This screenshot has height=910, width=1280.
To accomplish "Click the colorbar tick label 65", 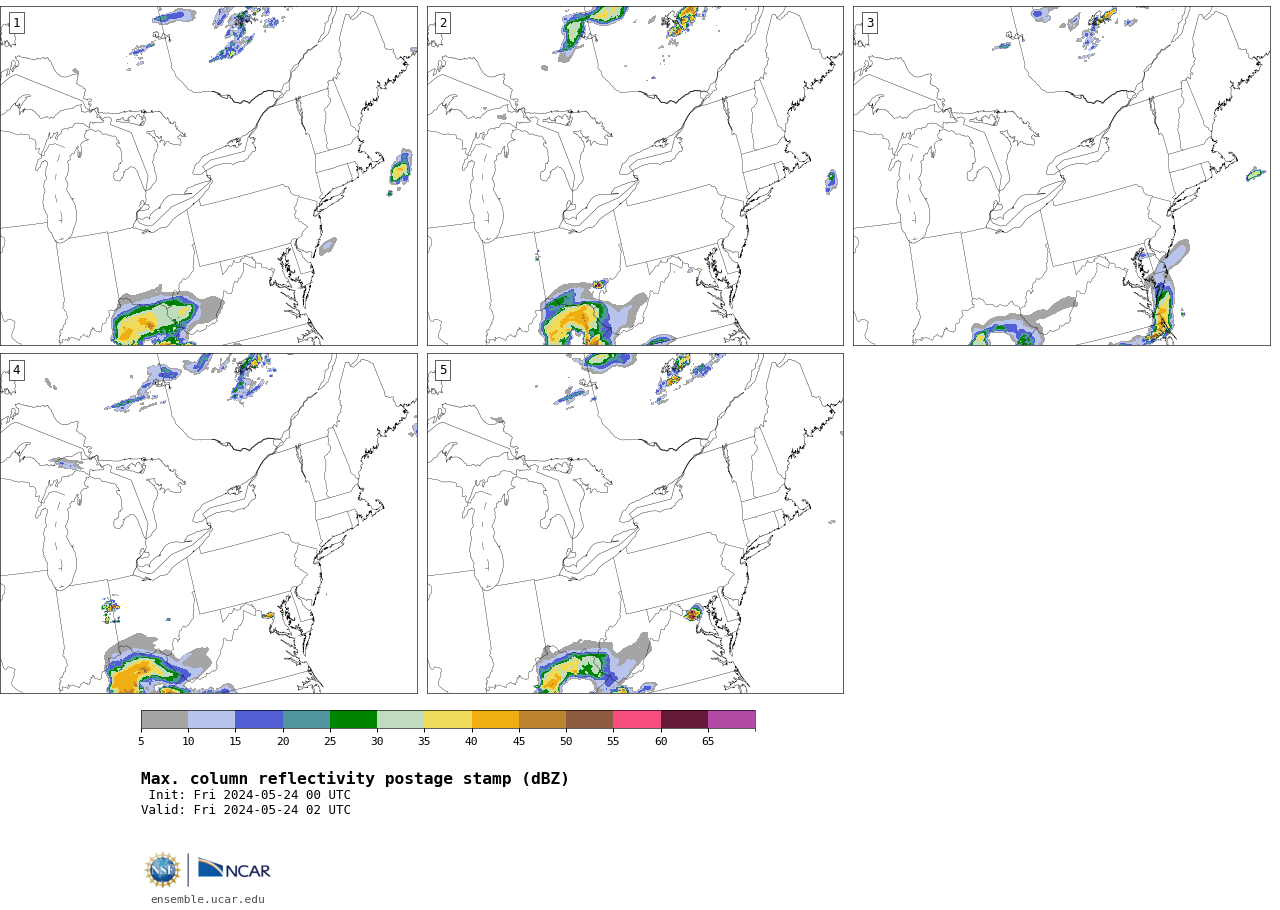I will [x=708, y=741].
